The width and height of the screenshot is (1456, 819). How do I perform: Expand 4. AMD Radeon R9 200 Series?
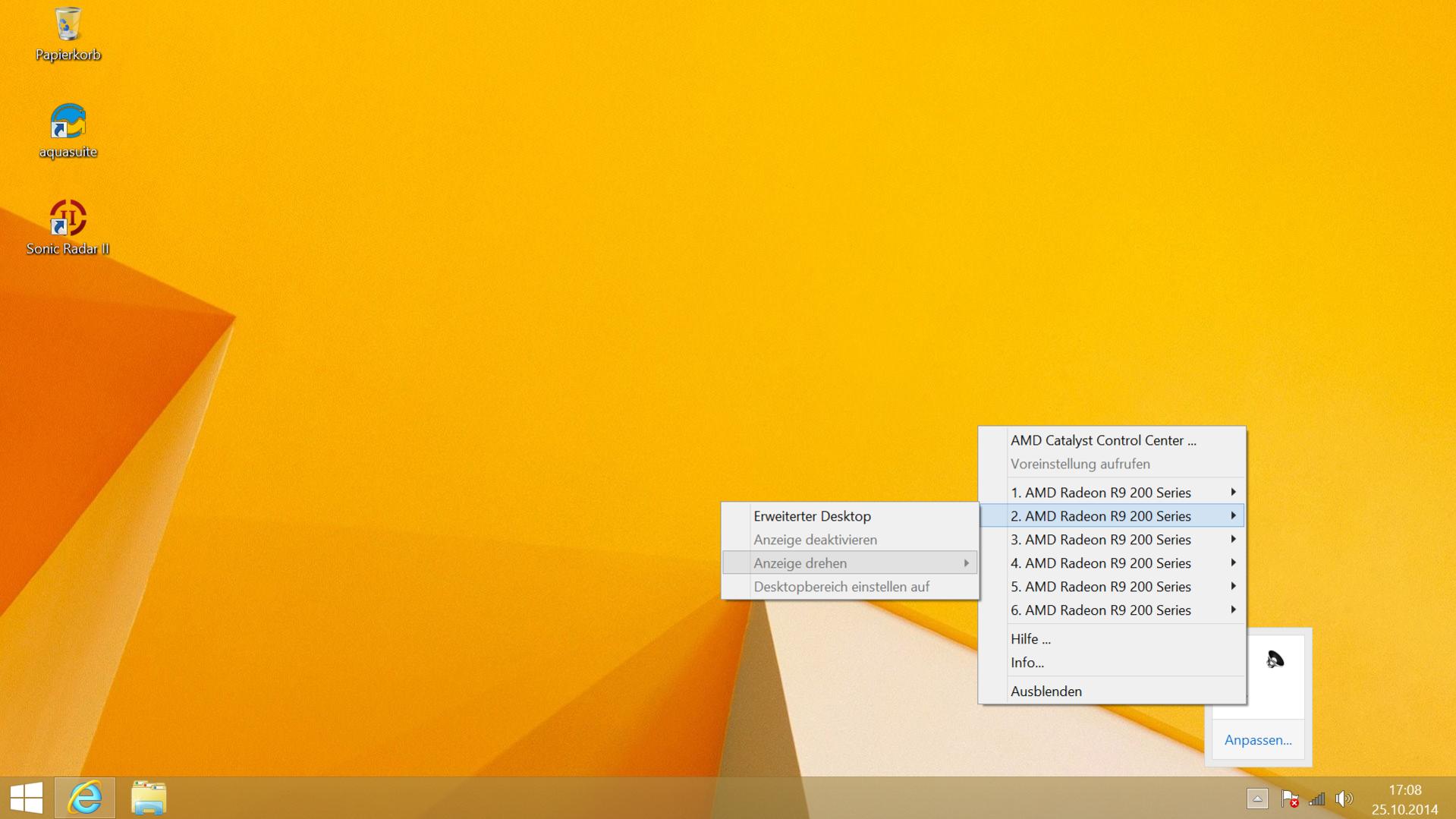(1112, 563)
